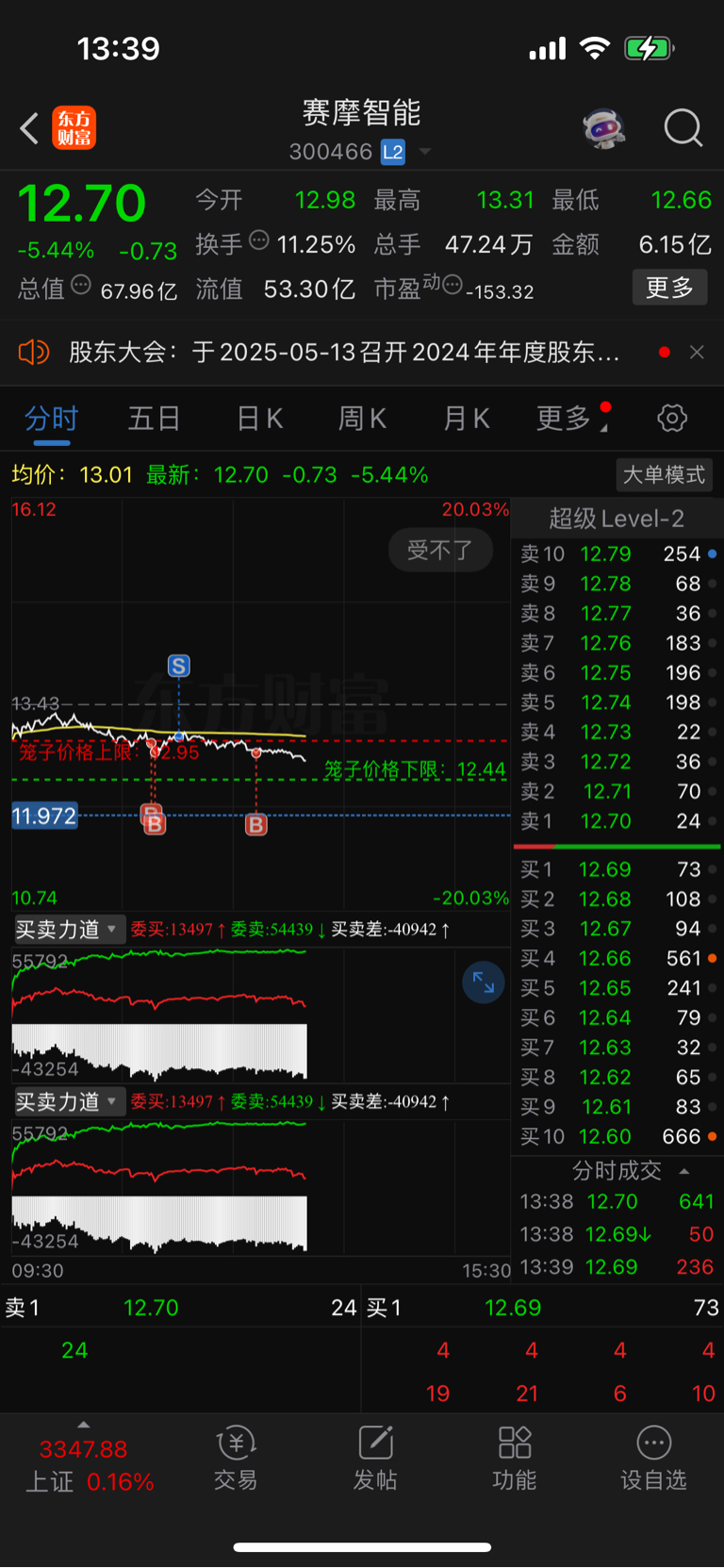Tap the 均价 13.01 label
724x1568 pixels.
73,474
